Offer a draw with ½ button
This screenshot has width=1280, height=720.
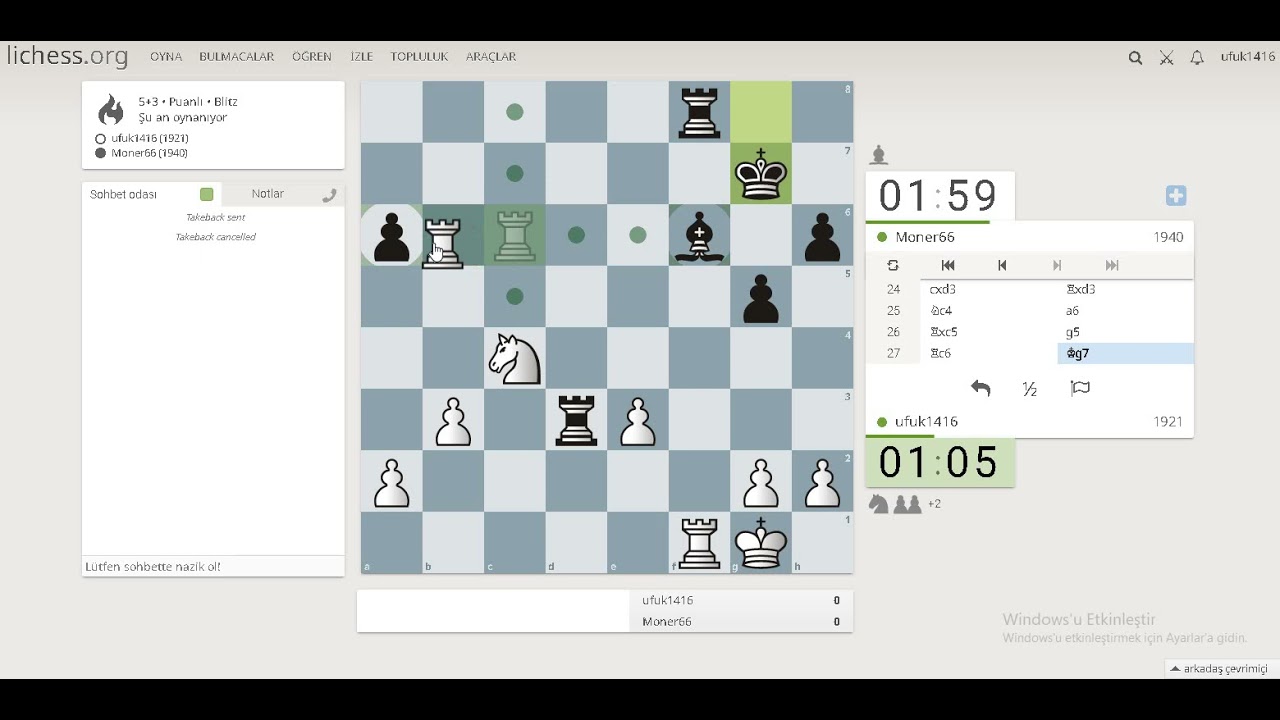coord(1030,389)
